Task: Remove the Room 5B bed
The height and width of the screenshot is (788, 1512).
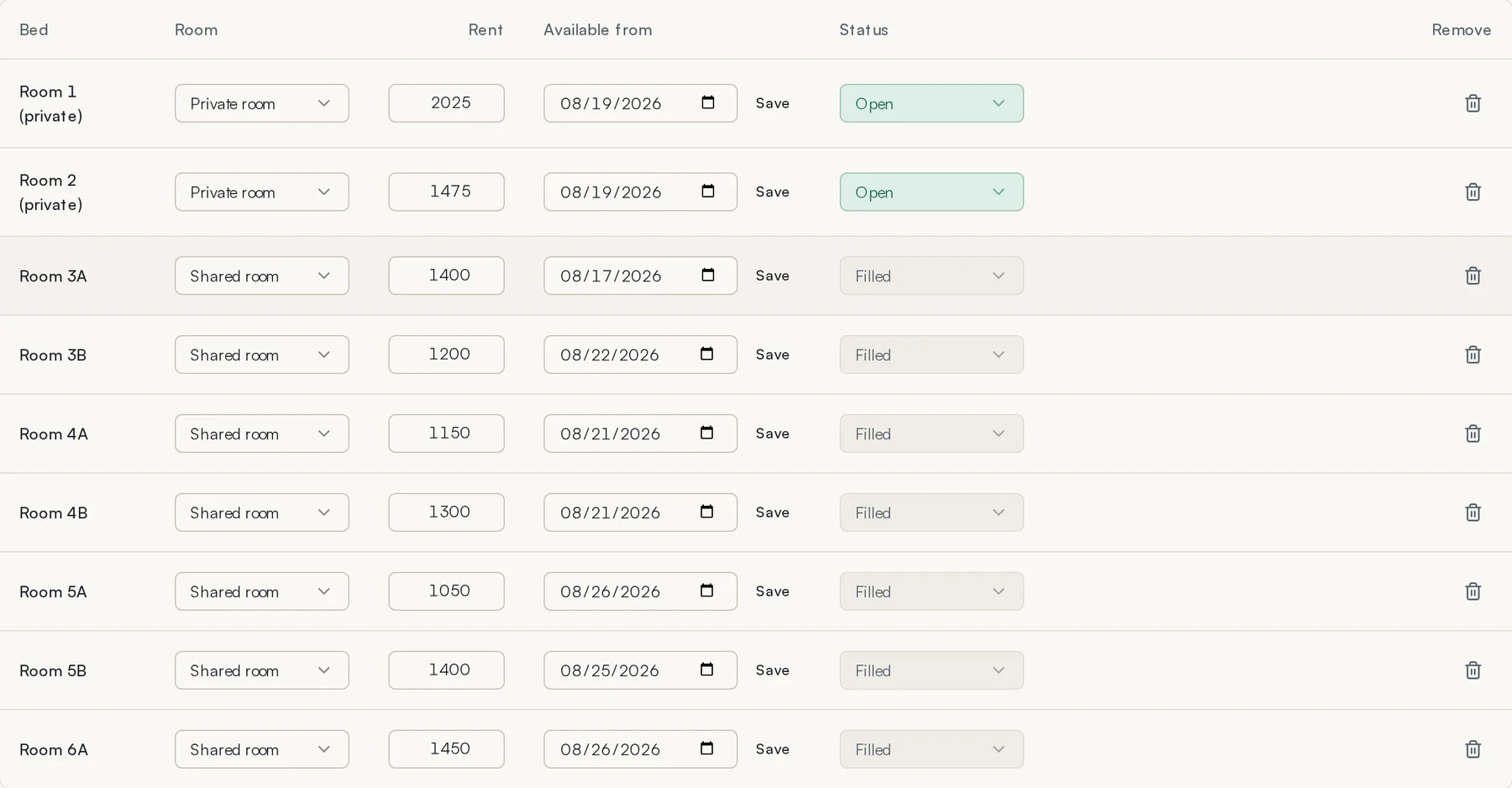Action: coord(1473,670)
